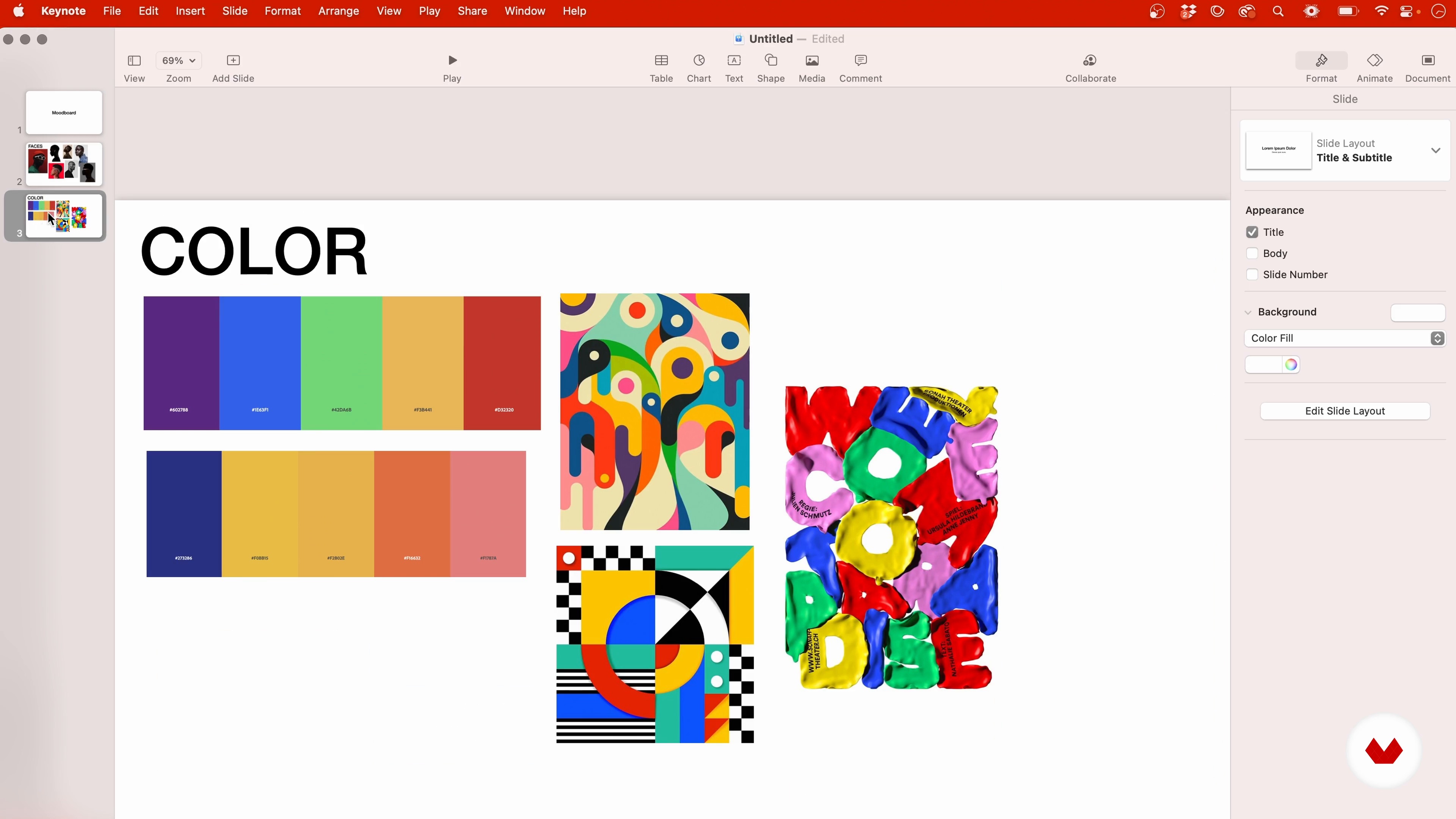Viewport: 1456px width, 819px height.
Task: Open the Arrange menu
Action: 338,11
